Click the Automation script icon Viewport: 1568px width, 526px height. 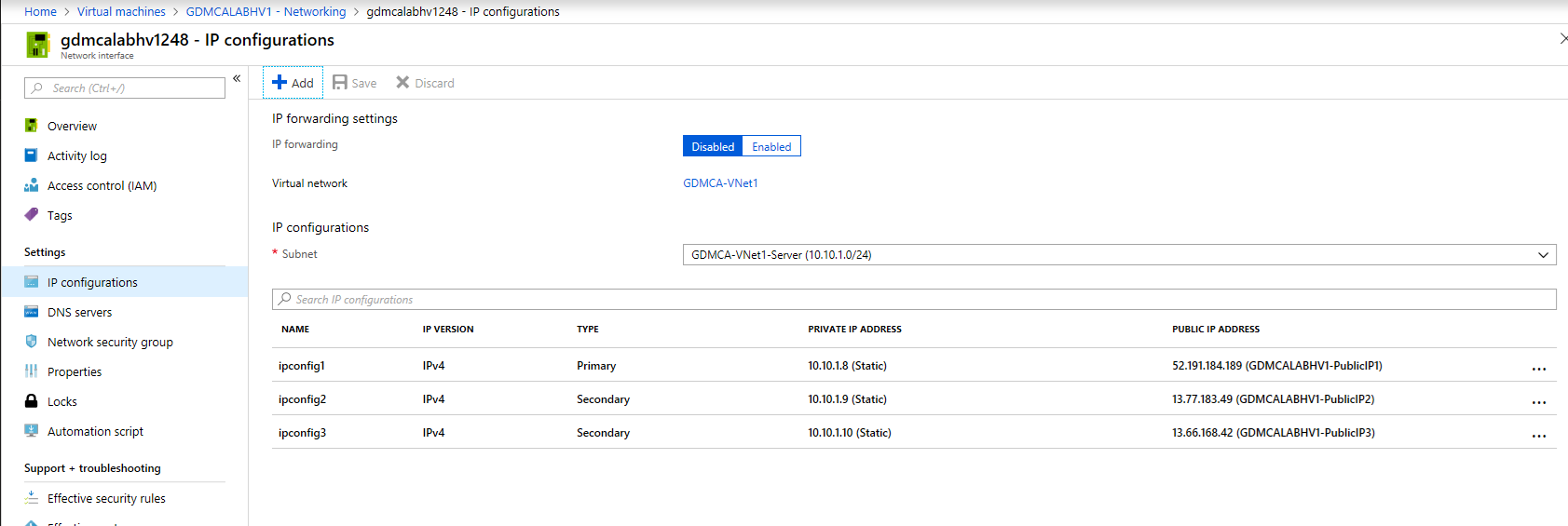pyautogui.click(x=32, y=431)
